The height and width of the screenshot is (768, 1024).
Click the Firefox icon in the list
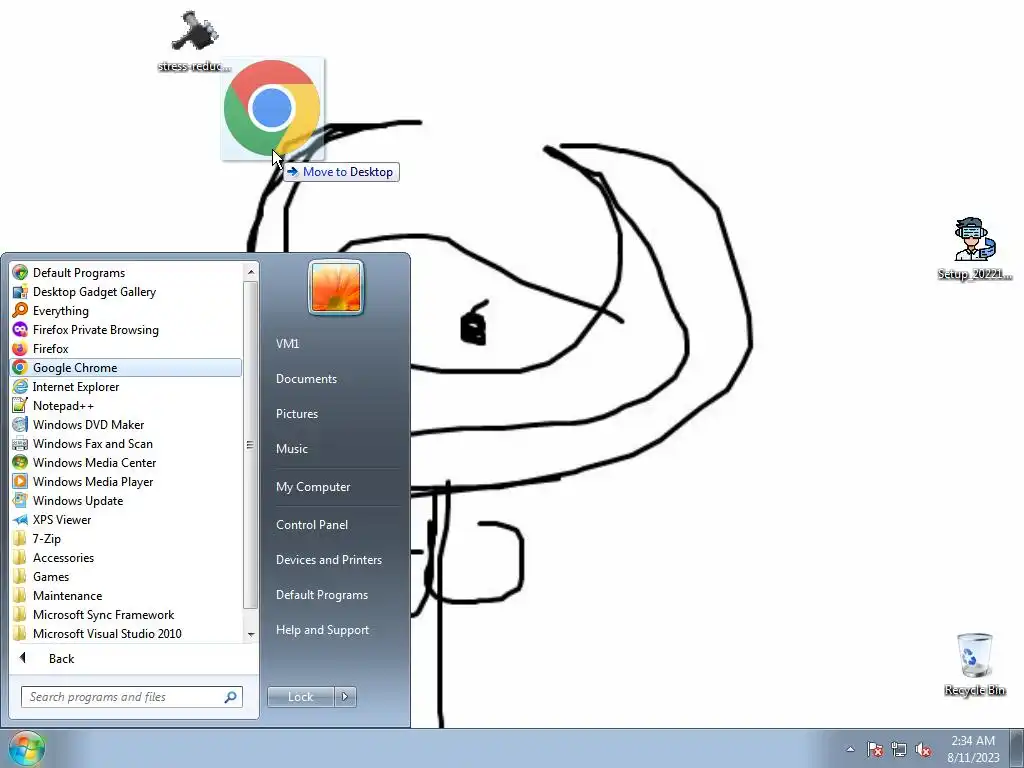tap(20, 348)
